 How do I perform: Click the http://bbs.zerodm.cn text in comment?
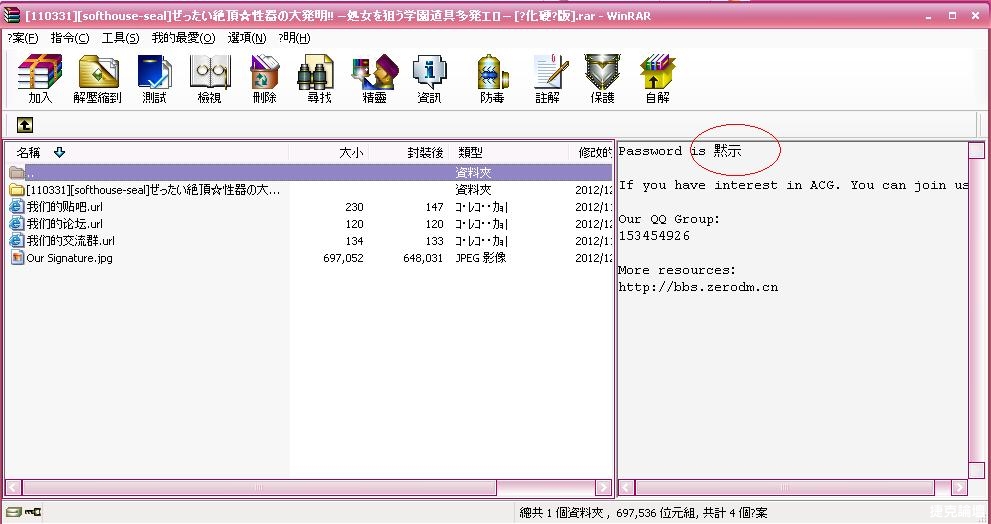click(x=698, y=287)
